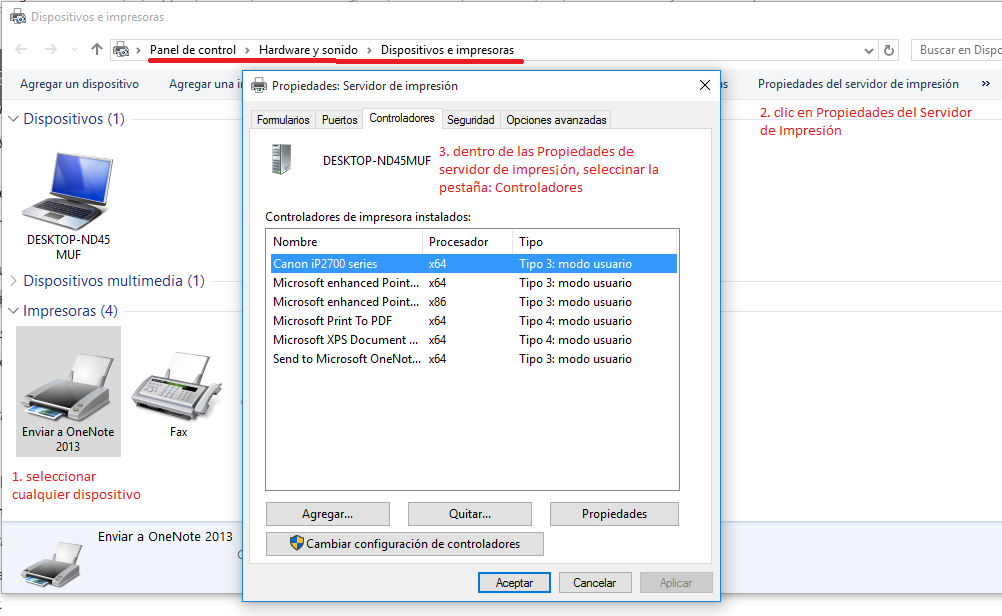
Task: Select the Enviar a OneNote 2013 printer
Action: point(68,390)
